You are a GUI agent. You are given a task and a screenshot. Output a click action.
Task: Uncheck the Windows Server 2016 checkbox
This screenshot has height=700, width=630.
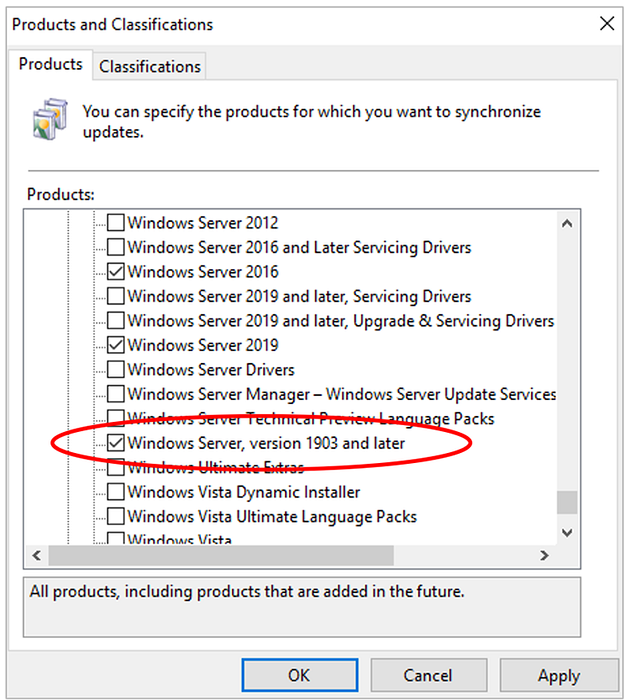click(x=116, y=272)
